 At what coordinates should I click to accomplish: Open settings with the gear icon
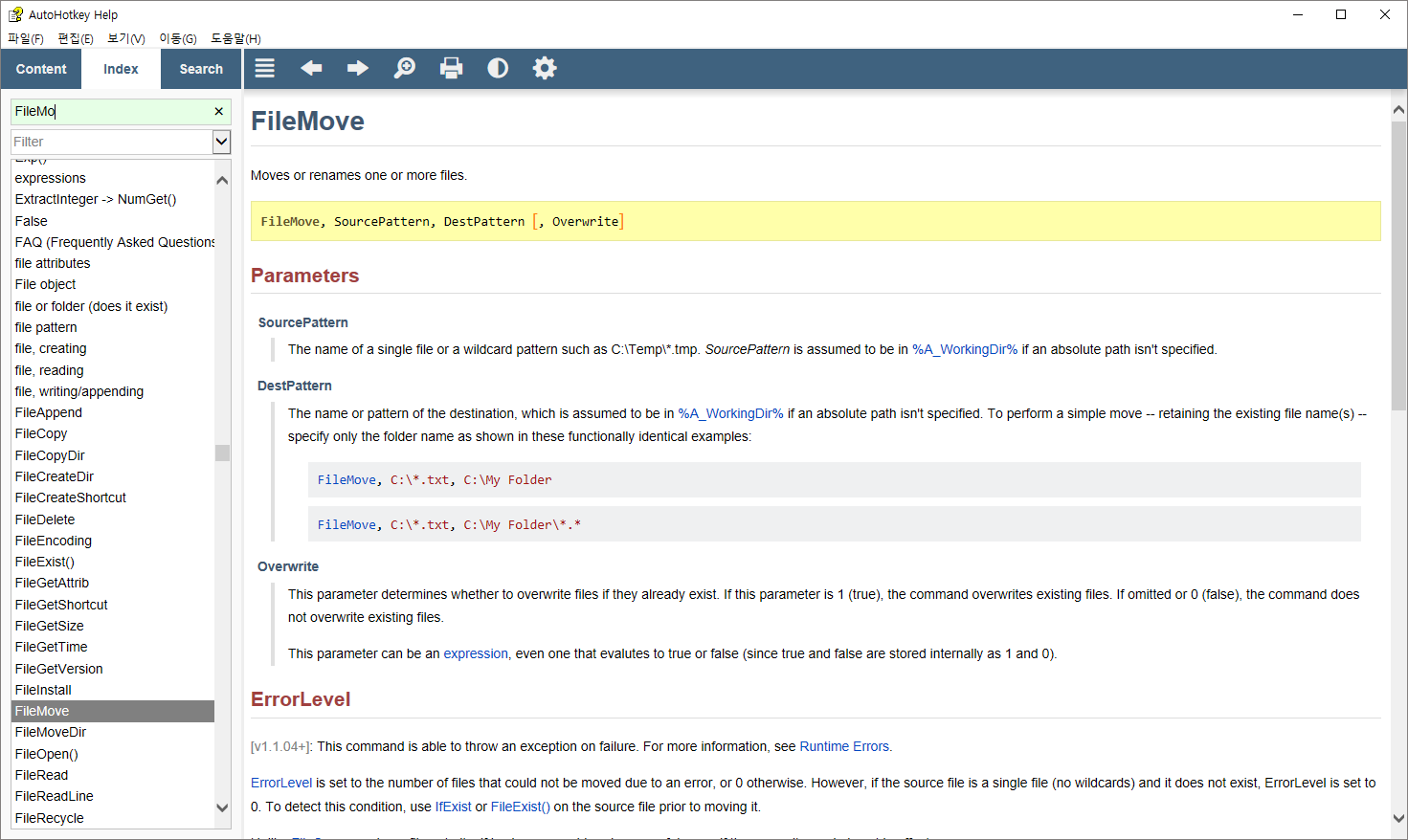pos(545,68)
